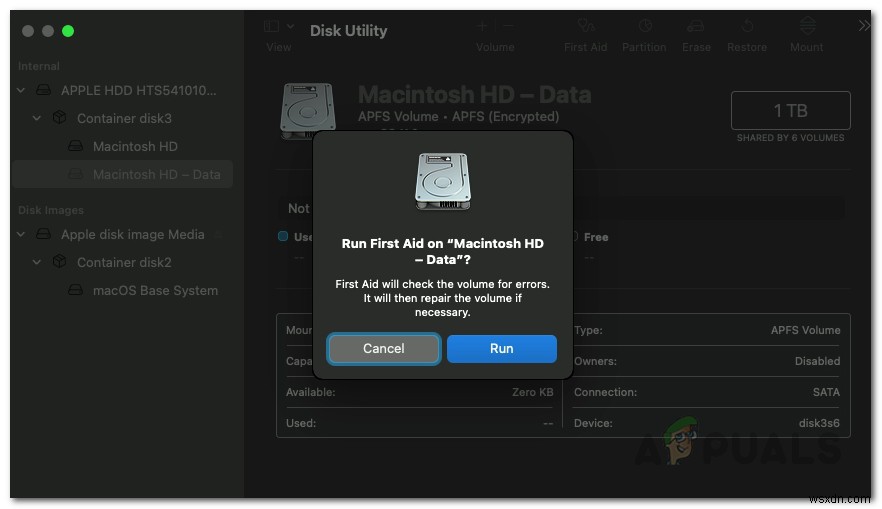Click the 'Disk Images' sidebar section header
This screenshot has width=882, height=509.
point(51,210)
